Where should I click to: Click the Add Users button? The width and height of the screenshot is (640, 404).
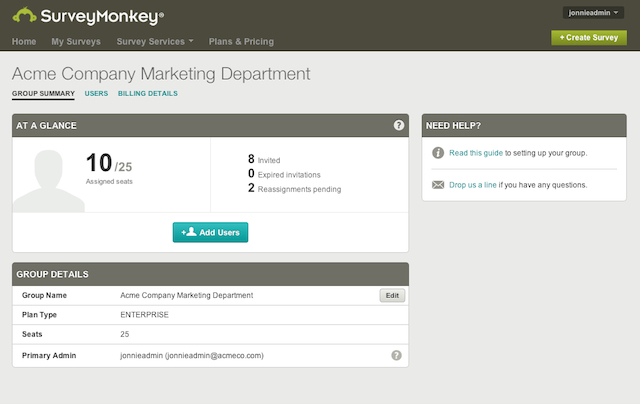point(210,232)
